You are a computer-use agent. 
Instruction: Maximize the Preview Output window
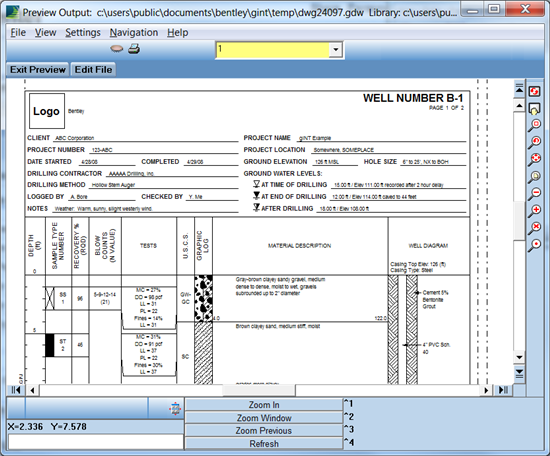(494, 9)
